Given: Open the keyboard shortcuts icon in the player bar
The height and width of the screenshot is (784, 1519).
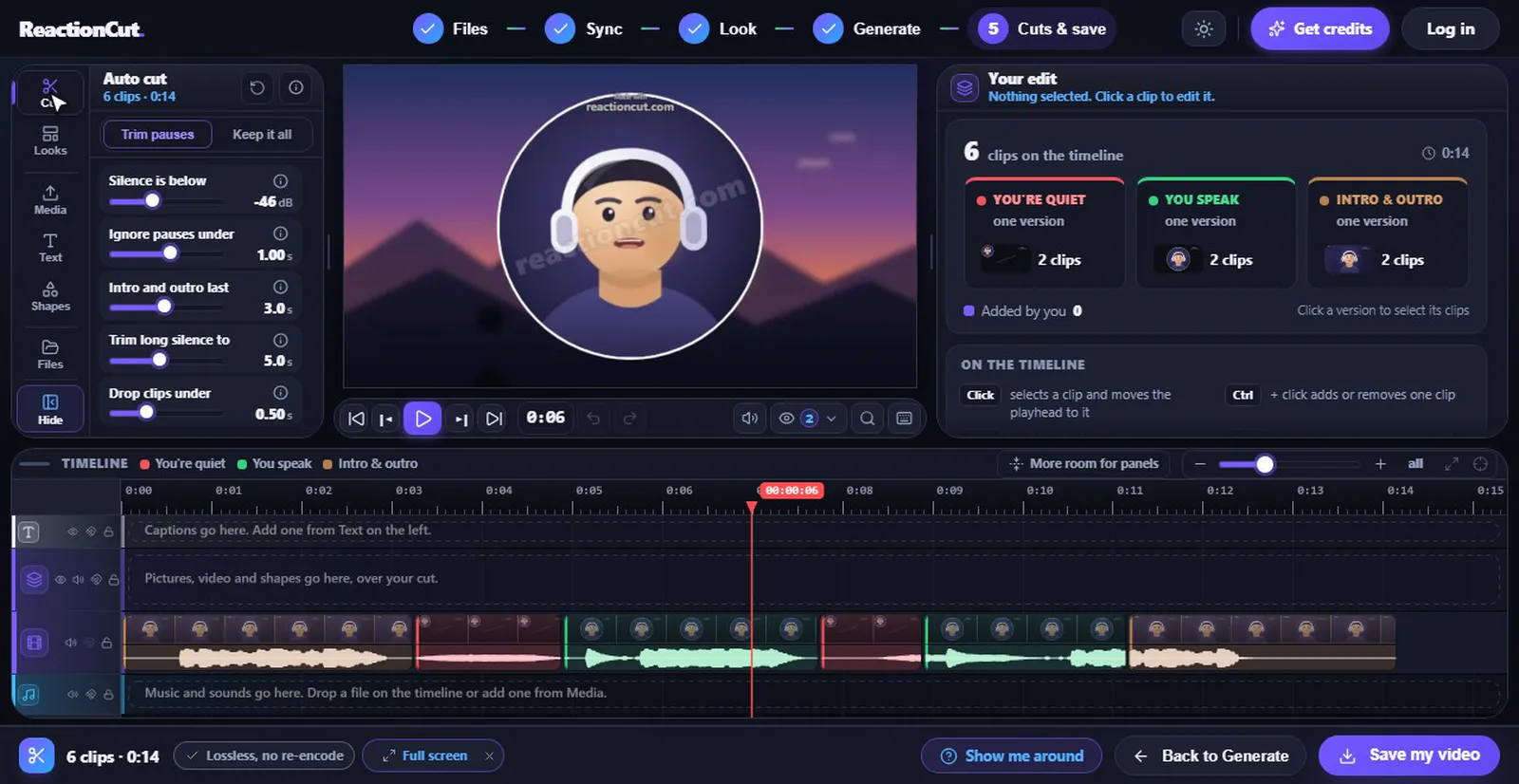Looking at the screenshot, I should (904, 418).
